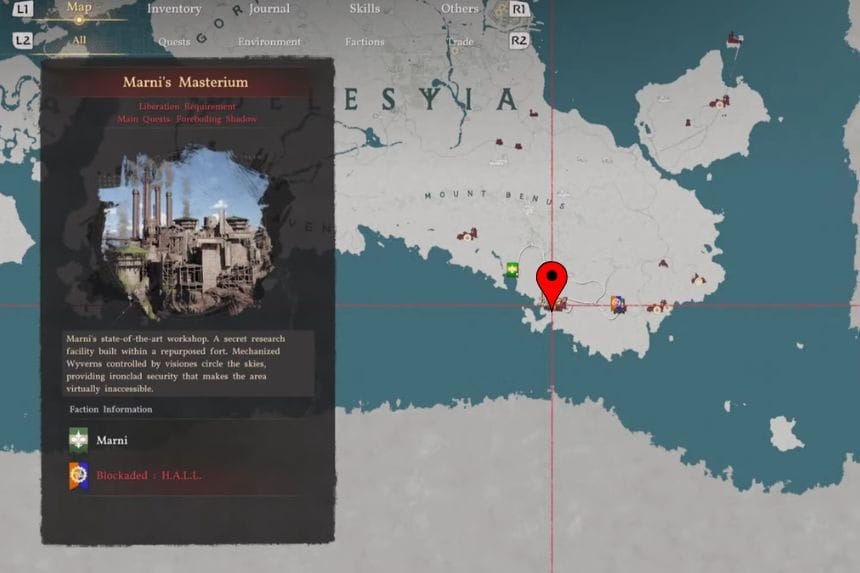Select red camp icon on the northeast island
The width and height of the screenshot is (860, 573).
[x=720, y=102]
